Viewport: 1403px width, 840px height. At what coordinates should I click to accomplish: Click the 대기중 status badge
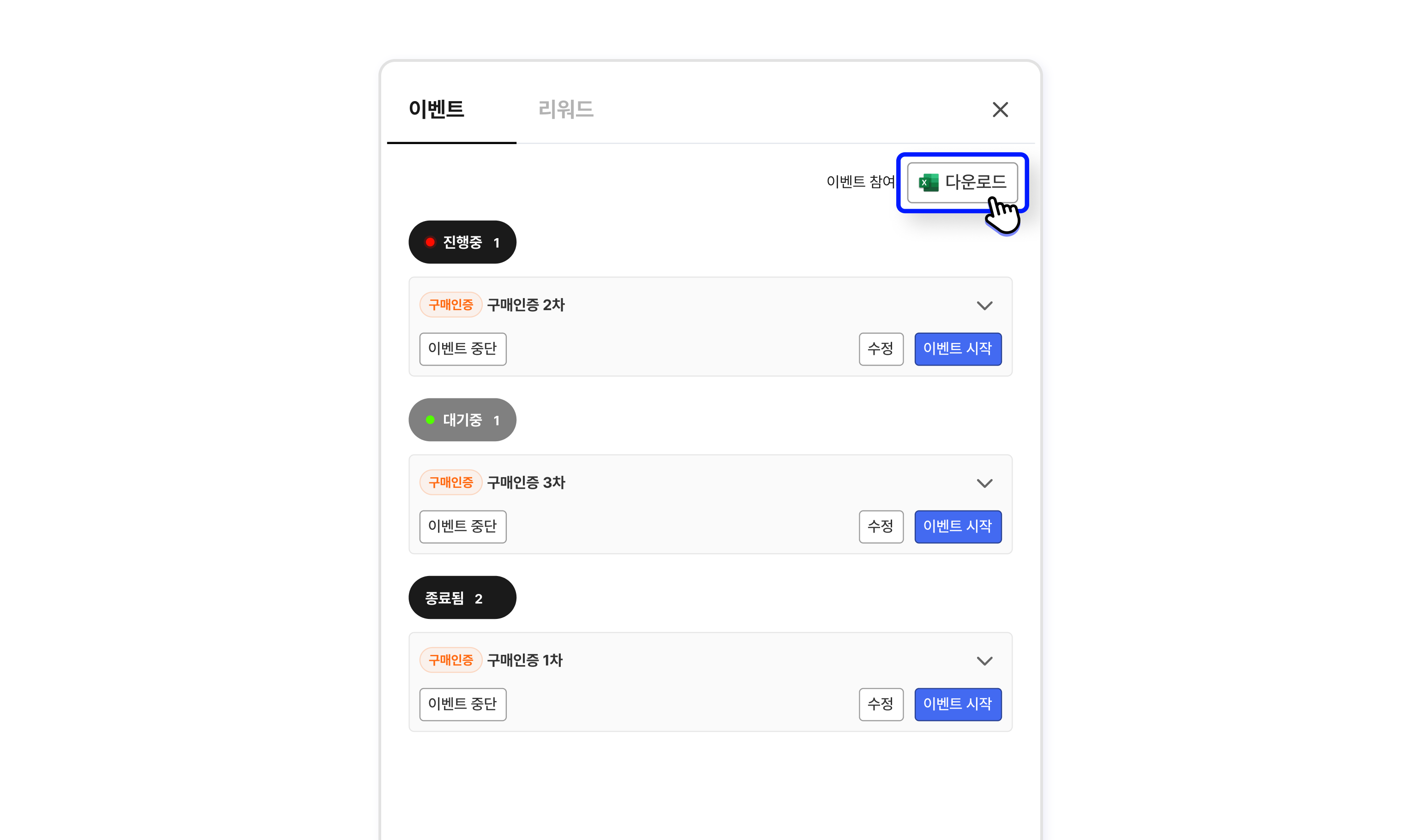(x=462, y=420)
